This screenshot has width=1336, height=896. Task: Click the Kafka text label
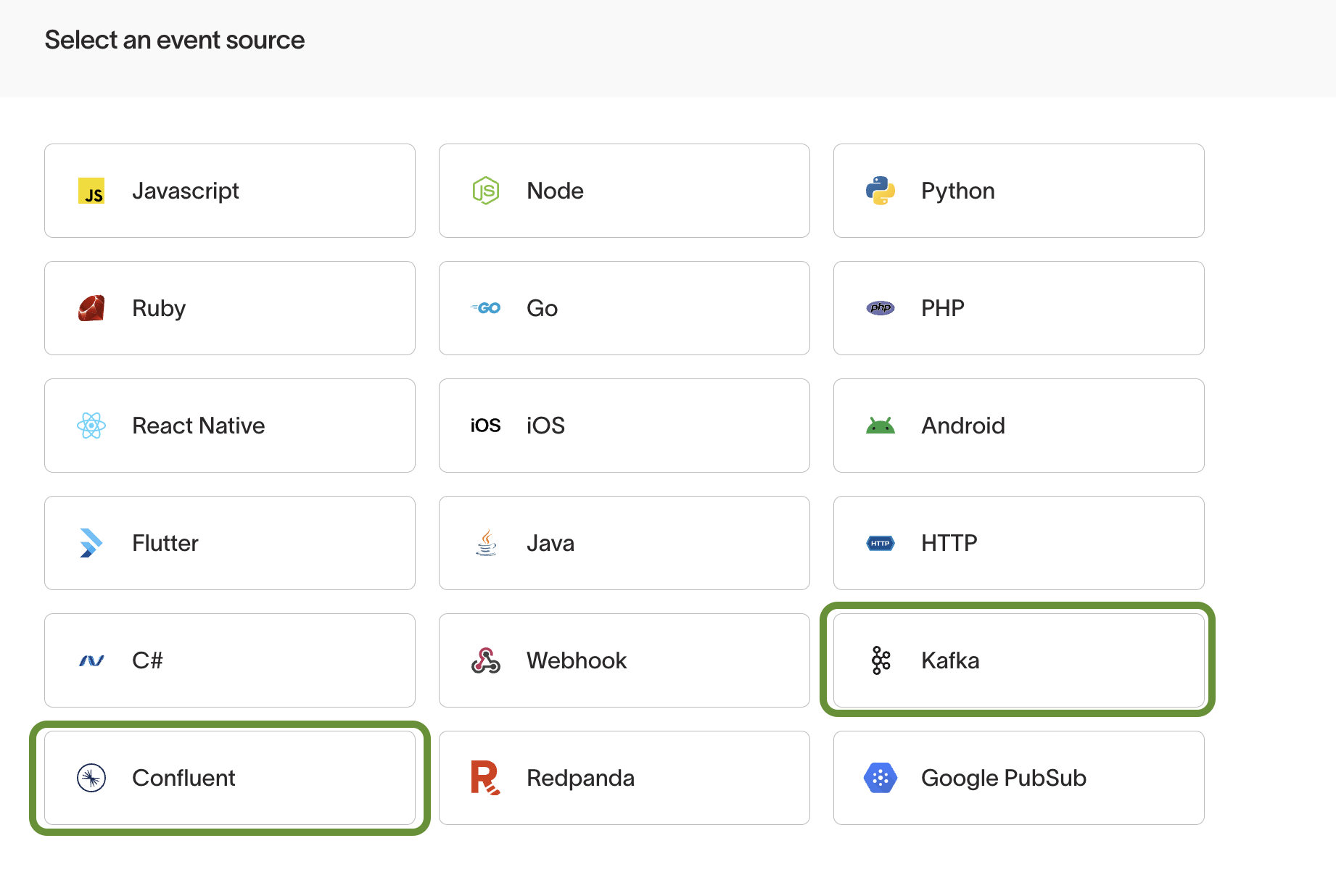(950, 660)
